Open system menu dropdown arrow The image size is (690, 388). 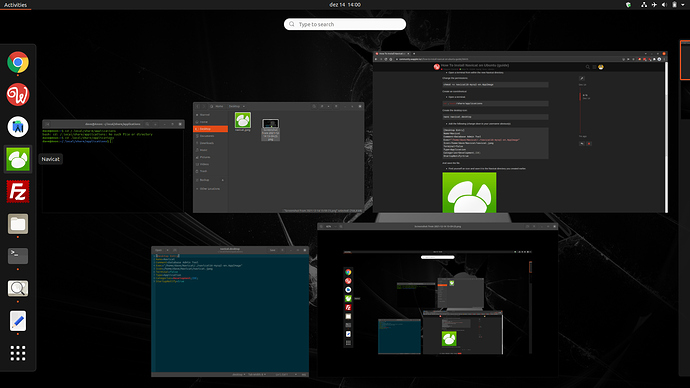click(683, 5)
